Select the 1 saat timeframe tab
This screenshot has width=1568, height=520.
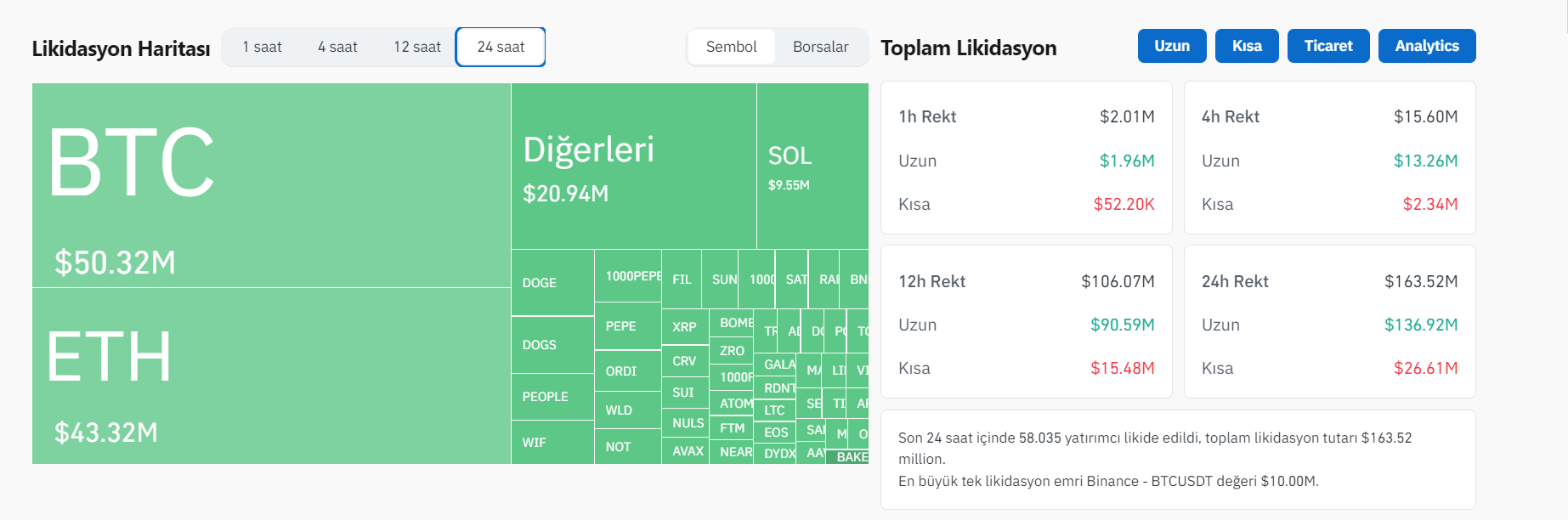pyautogui.click(x=262, y=47)
